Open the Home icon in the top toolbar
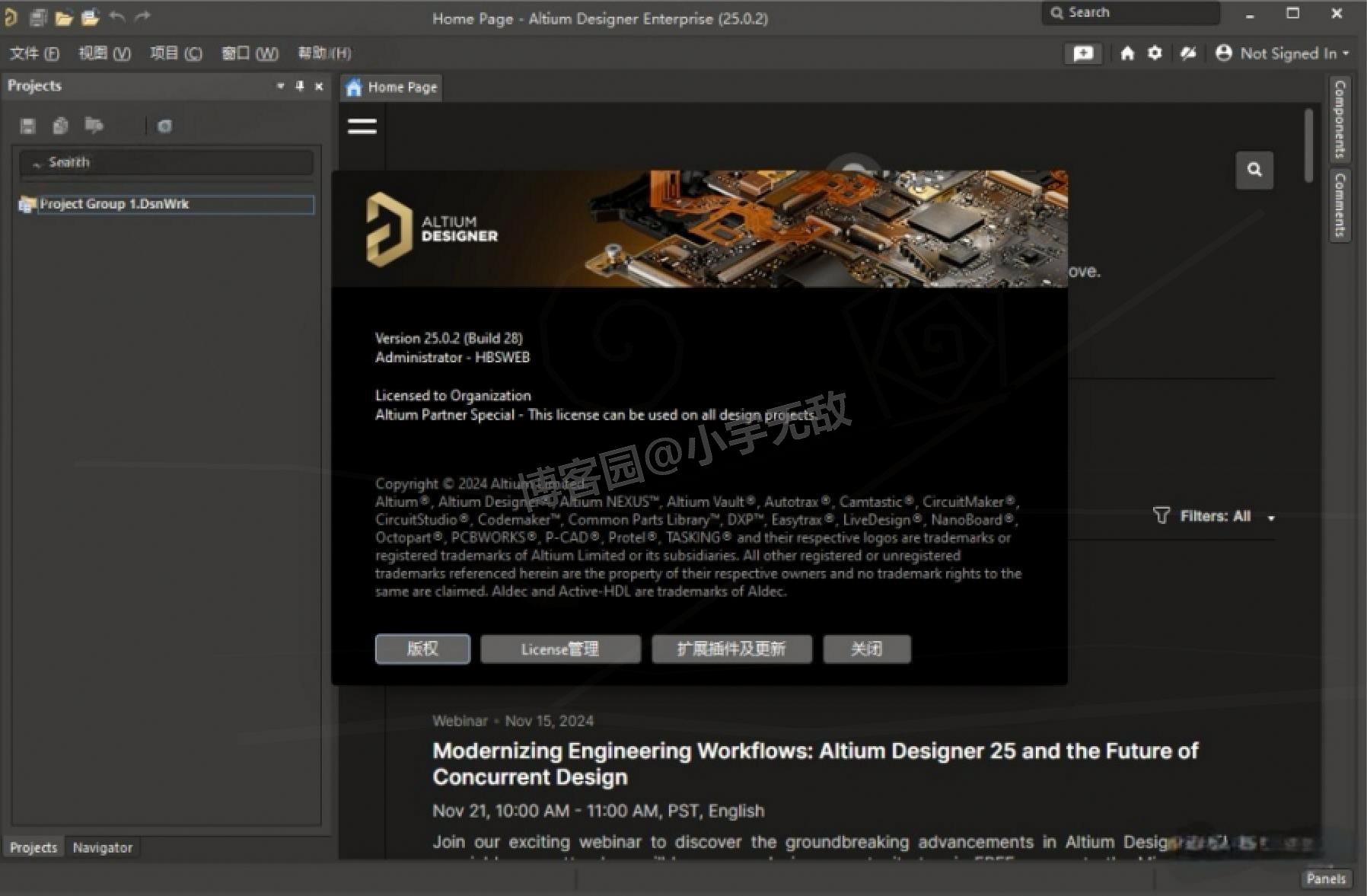 tap(1129, 53)
